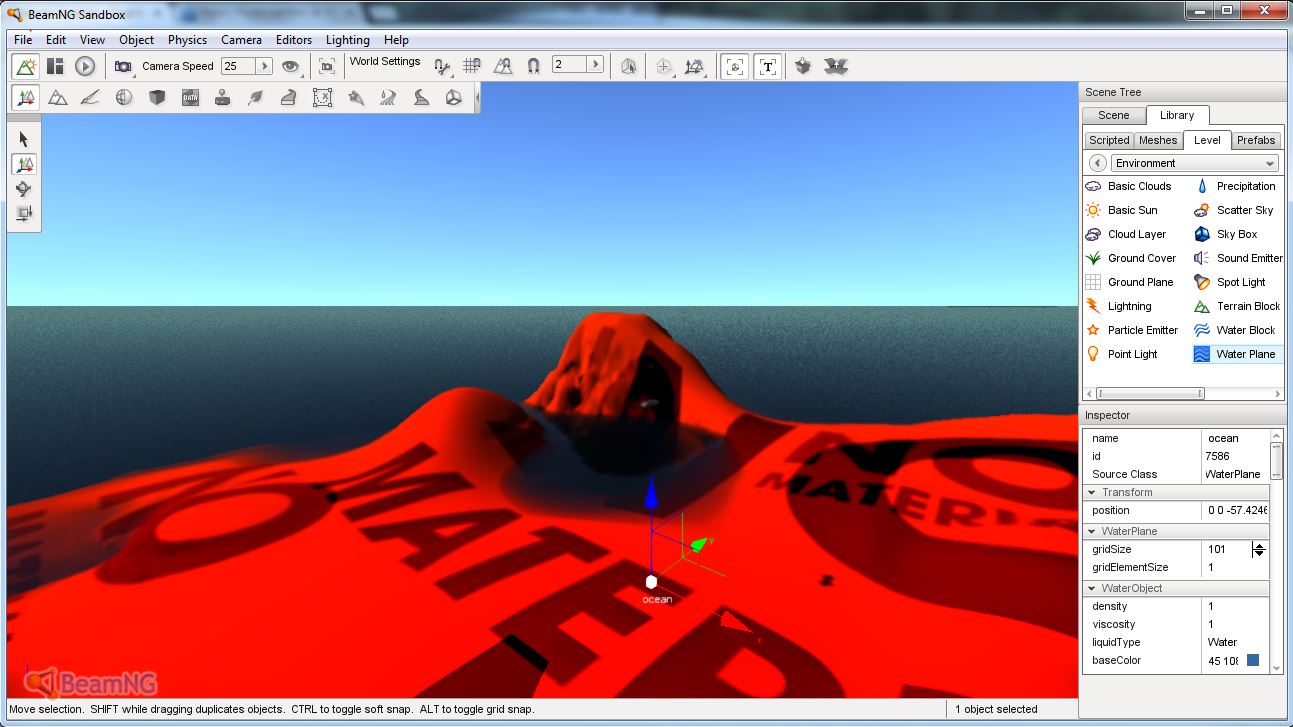Choose the Select arrow tool in left toolbox
The image size is (1293, 727).
pyautogui.click(x=24, y=140)
